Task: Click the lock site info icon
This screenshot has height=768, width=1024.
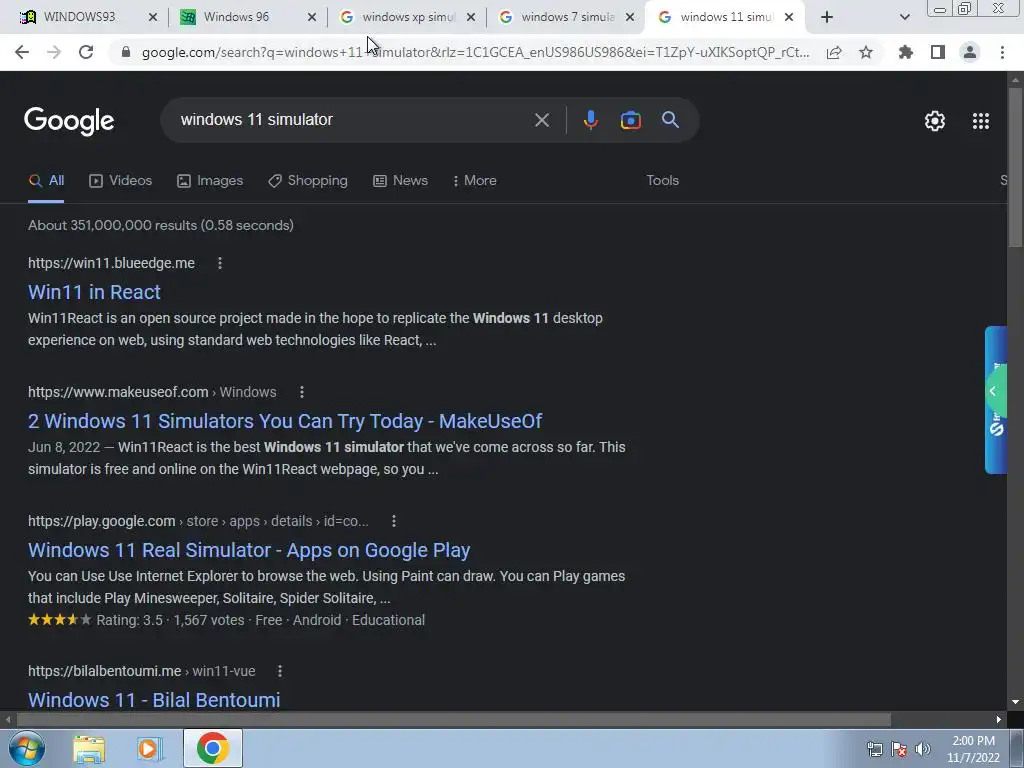Action: coord(126,52)
